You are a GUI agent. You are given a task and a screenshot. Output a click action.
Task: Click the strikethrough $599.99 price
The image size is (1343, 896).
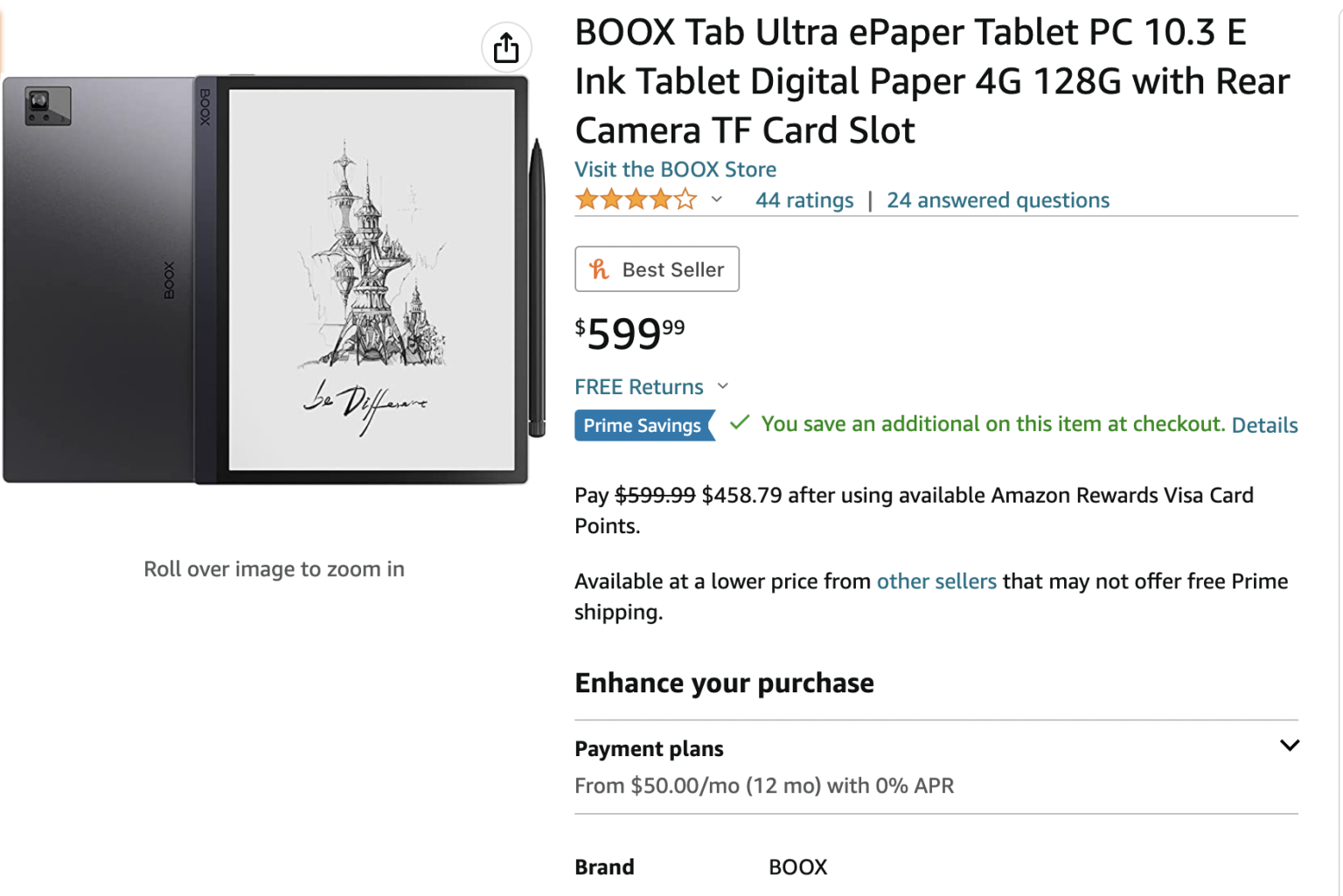coord(655,495)
